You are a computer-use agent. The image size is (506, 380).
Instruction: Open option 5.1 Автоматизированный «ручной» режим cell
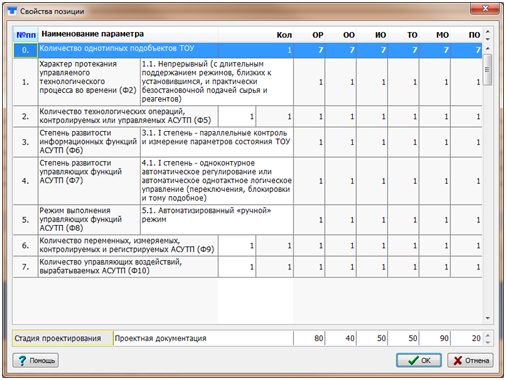(217, 220)
